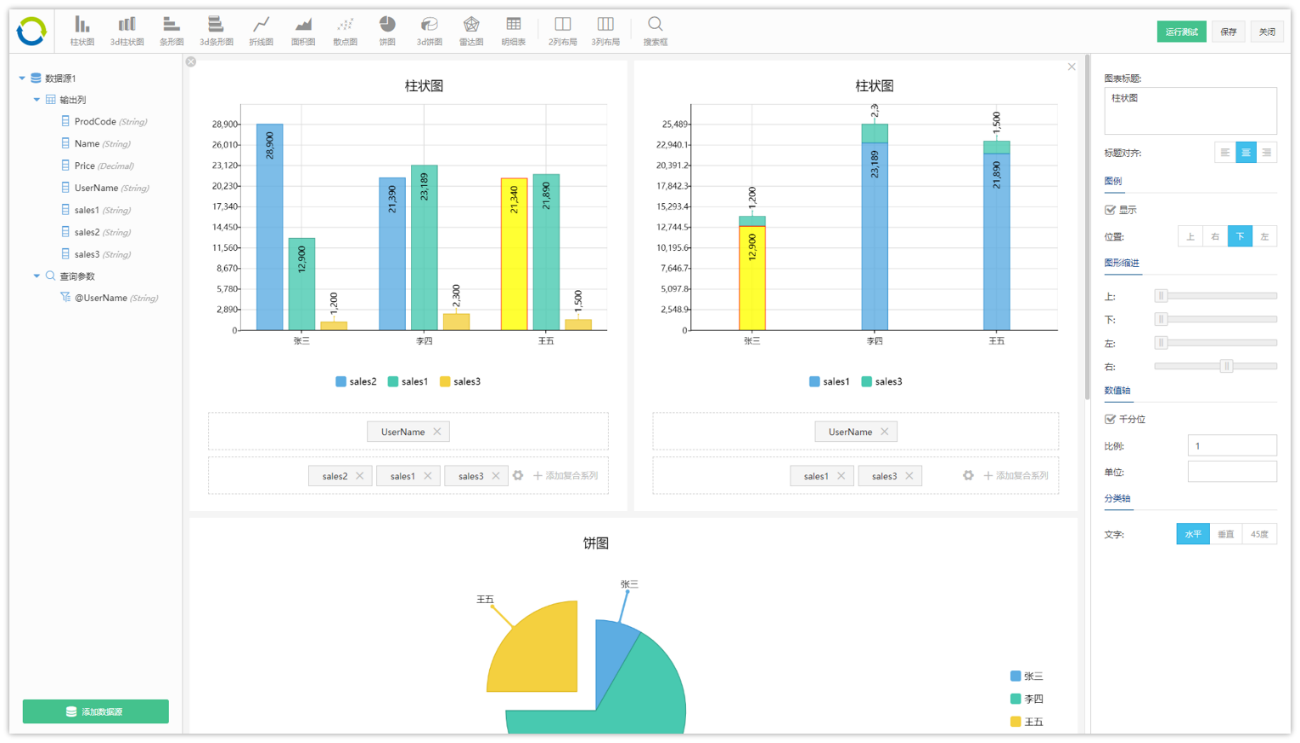This screenshot has height=743, width=1300.
Task: Choose the 雷达图 radar chart icon
Action: [471, 30]
